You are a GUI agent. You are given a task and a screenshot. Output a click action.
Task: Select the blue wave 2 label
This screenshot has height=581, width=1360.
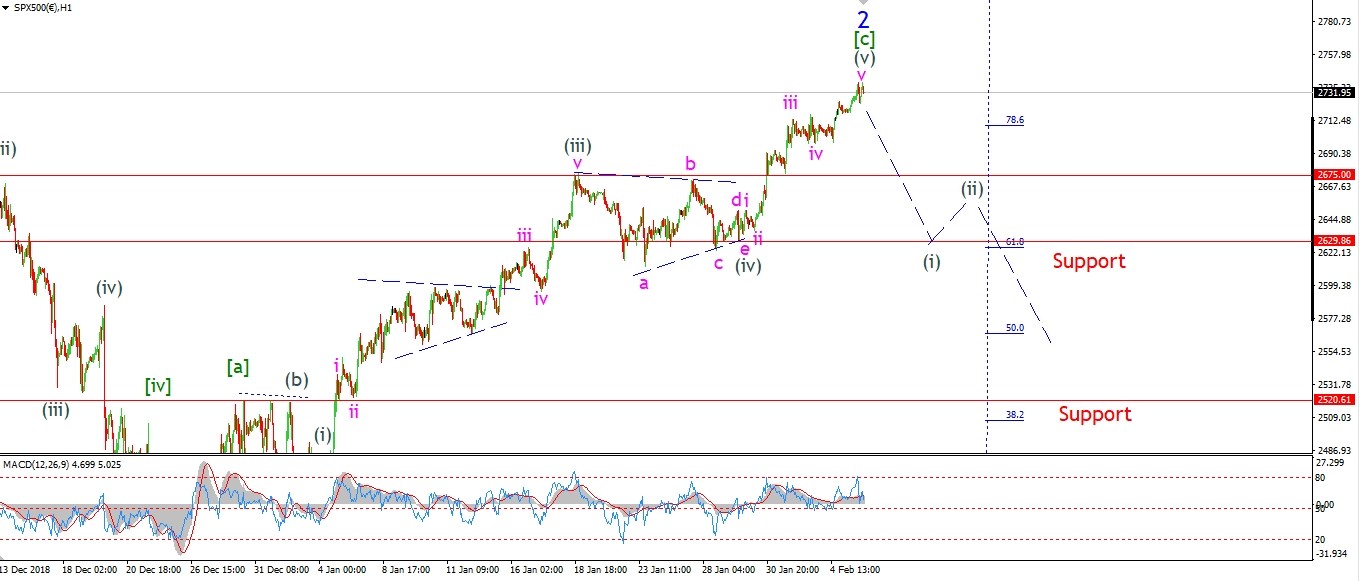tap(864, 20)
